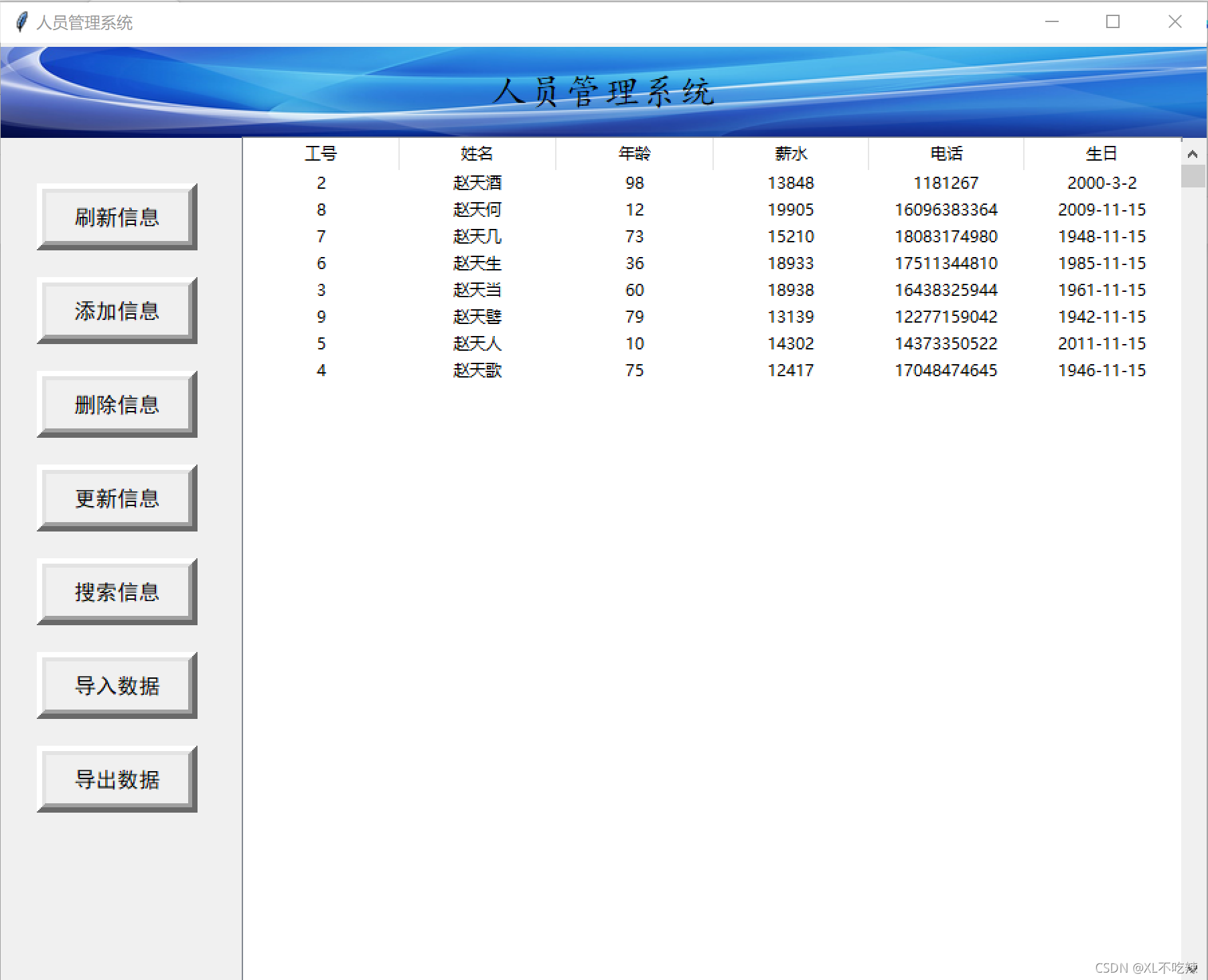This screenshot has height=980, width=1208.
Task: Click phone number 18083174980
Action: 946,236
